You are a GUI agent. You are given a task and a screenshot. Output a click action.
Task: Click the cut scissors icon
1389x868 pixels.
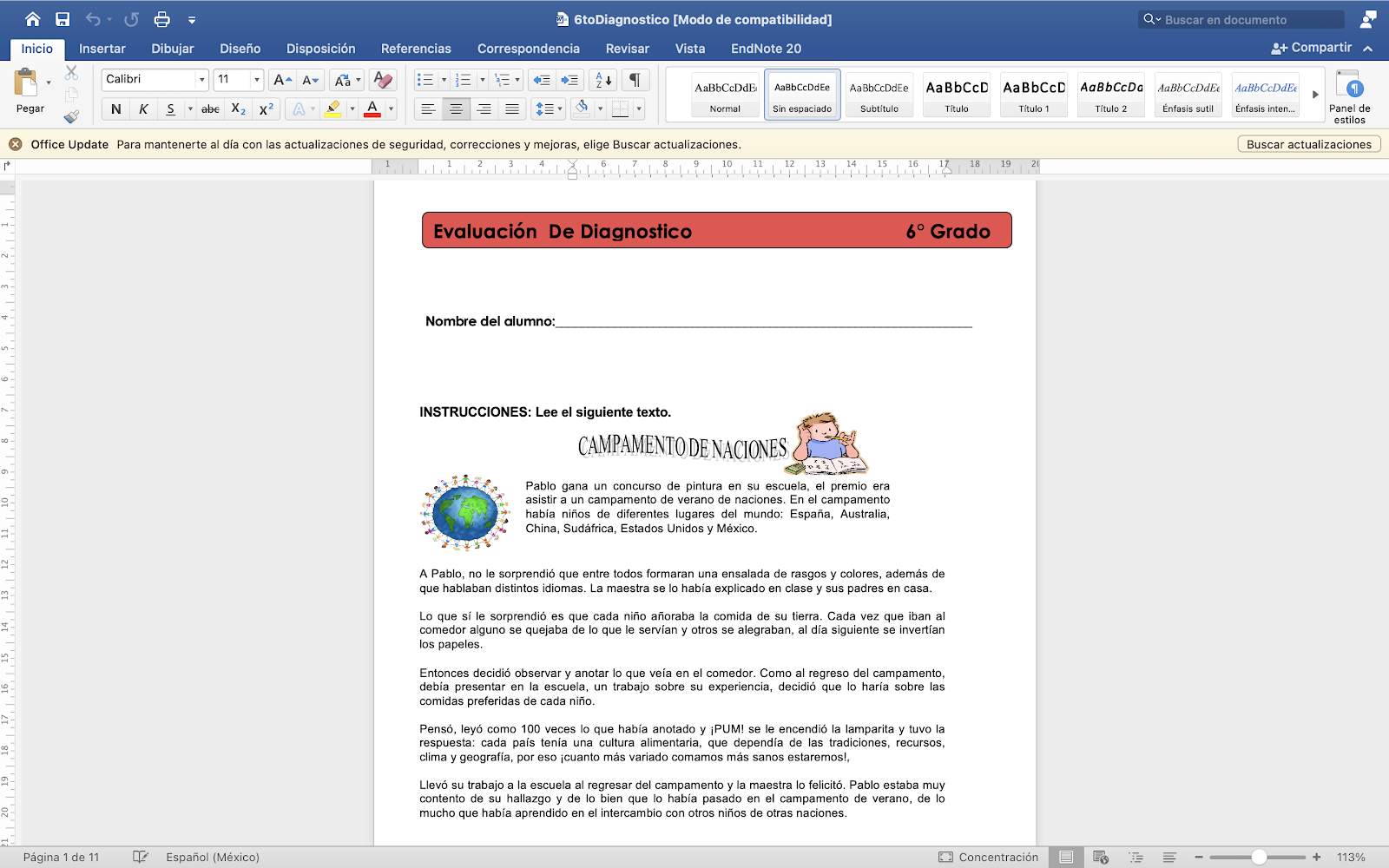[71, 73]
